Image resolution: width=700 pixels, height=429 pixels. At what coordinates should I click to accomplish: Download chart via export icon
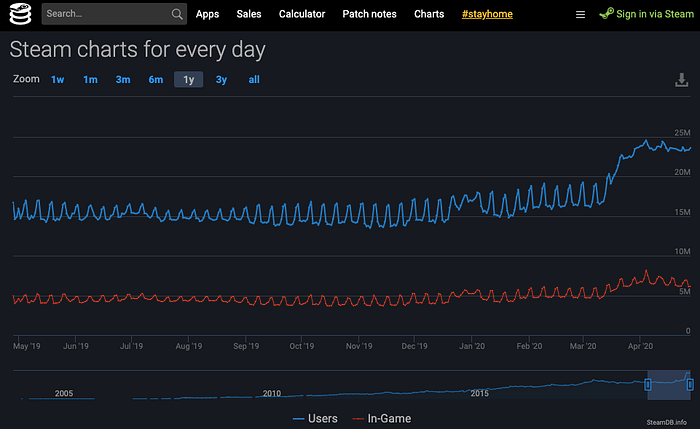pos(681,80)
